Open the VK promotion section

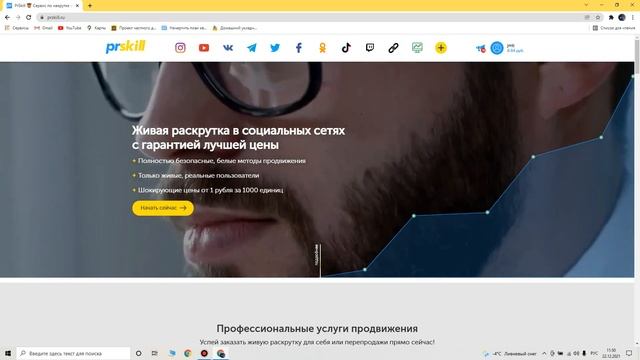pos(228,48)
